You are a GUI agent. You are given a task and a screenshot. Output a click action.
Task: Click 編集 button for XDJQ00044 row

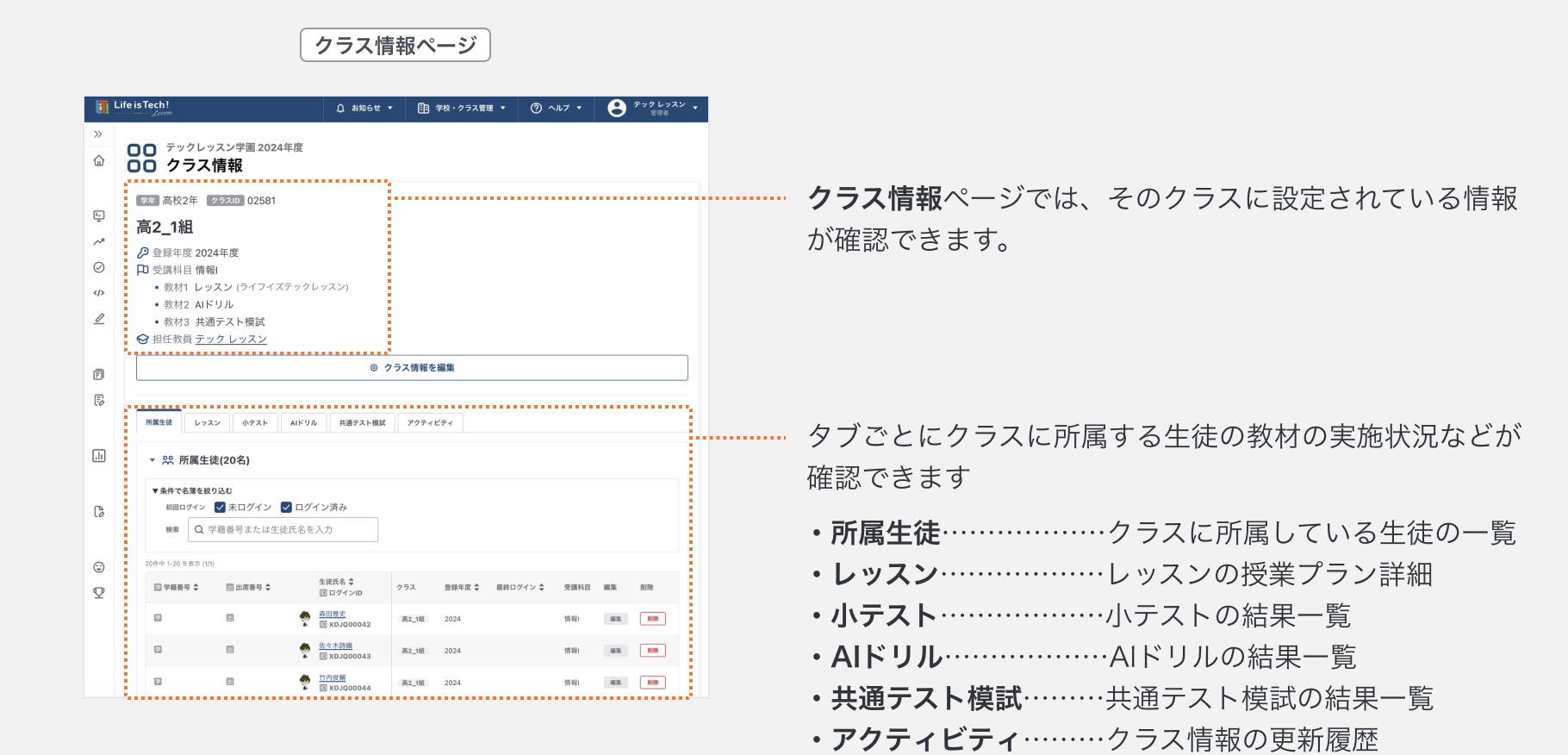coord(615,683)
